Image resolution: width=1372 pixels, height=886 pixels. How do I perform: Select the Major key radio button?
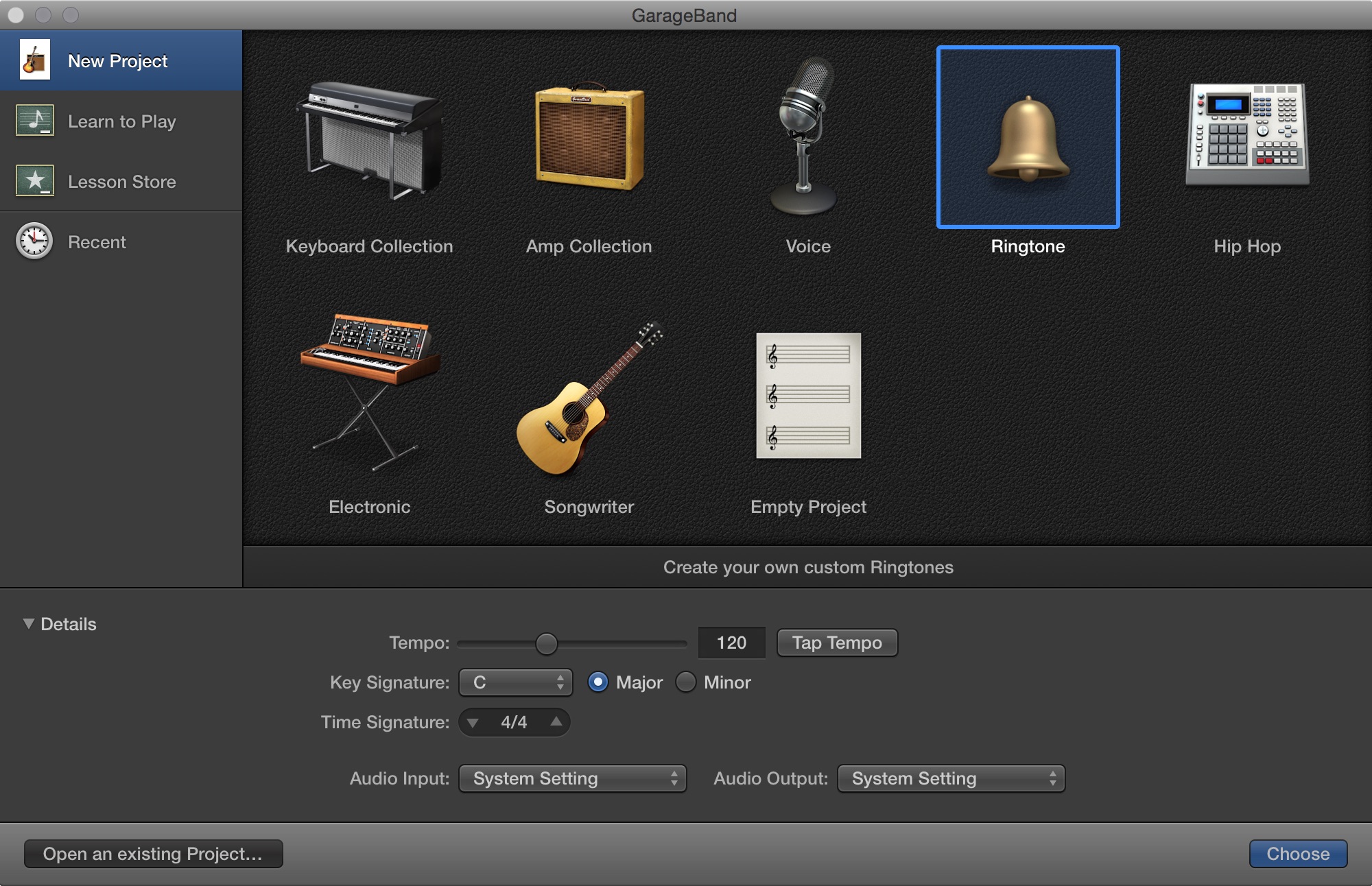[x=598, y=682]
